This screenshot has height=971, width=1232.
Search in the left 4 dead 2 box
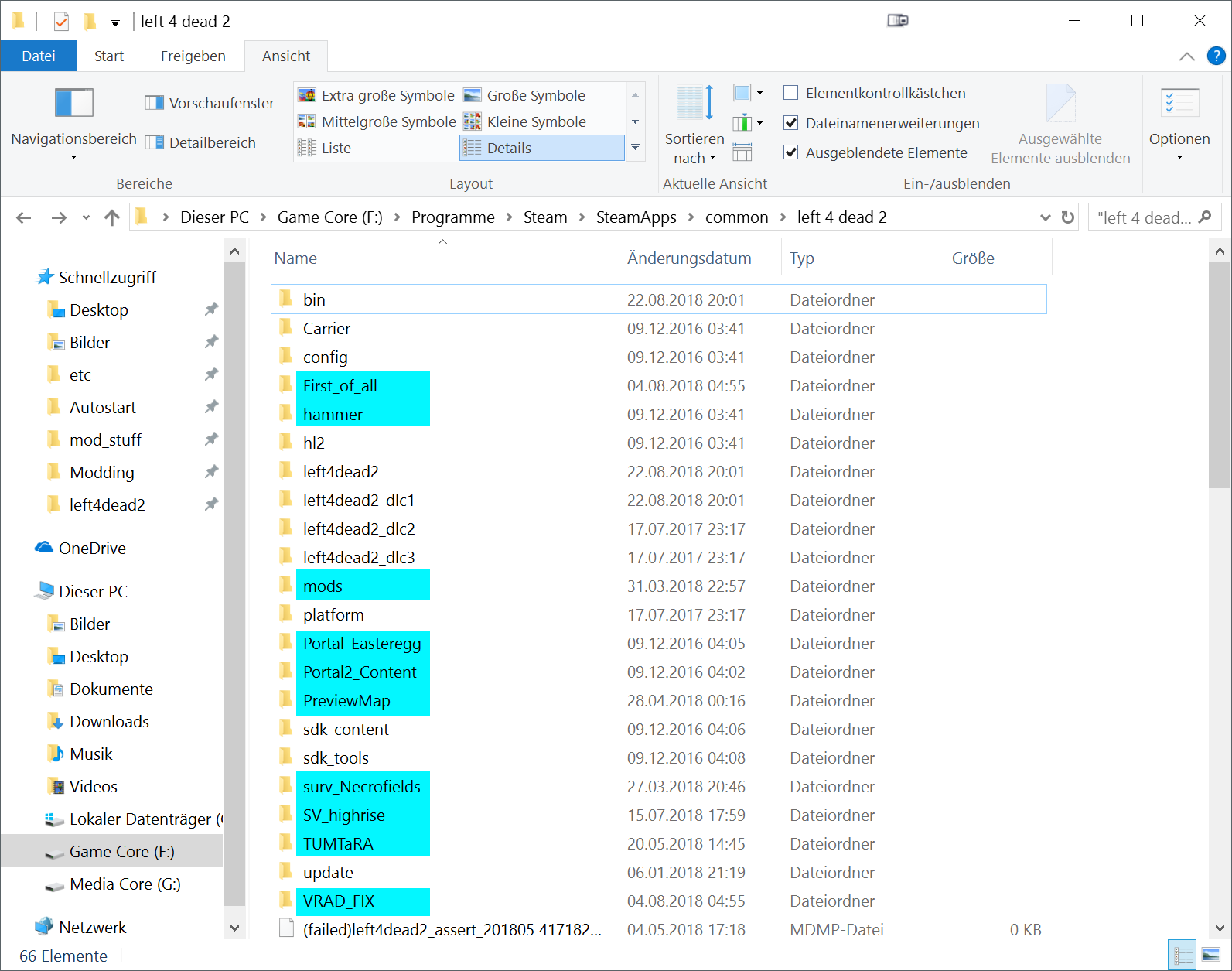tap(1153, 217)
